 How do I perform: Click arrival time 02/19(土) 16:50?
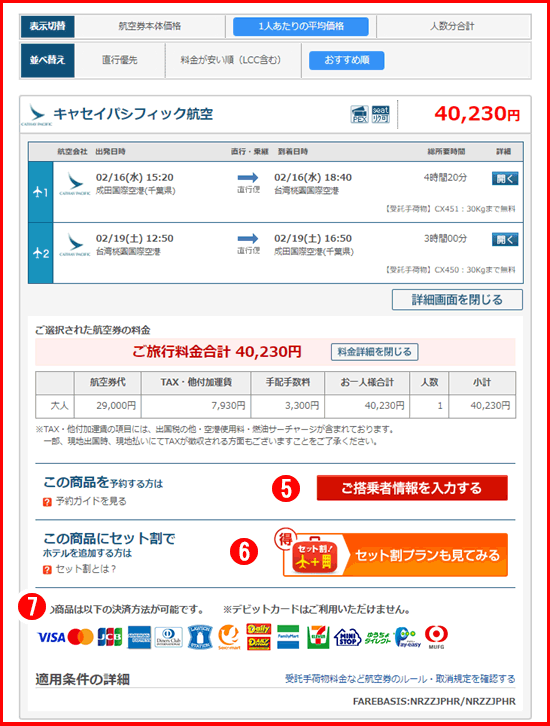[x=313, y=239]
